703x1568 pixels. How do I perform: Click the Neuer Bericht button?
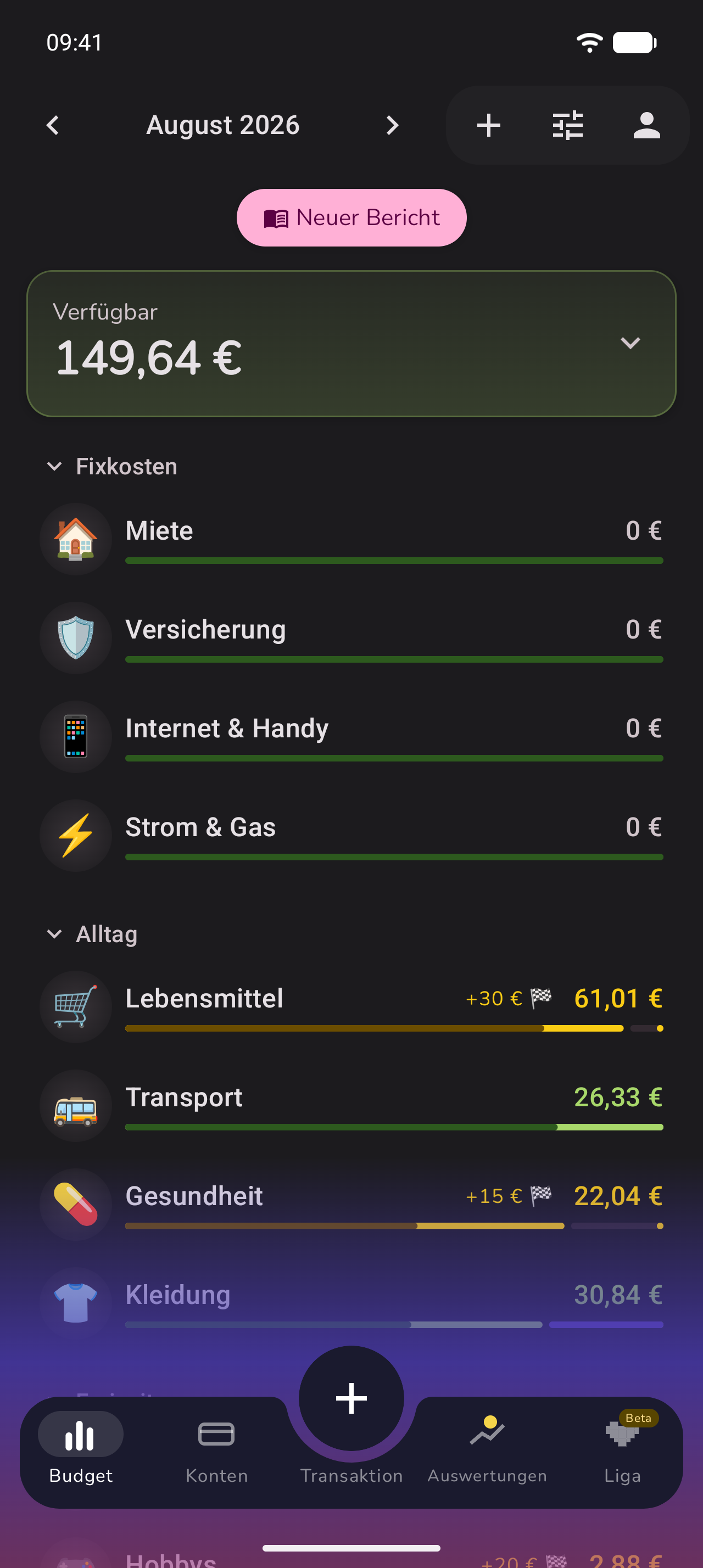pos(351,217)
